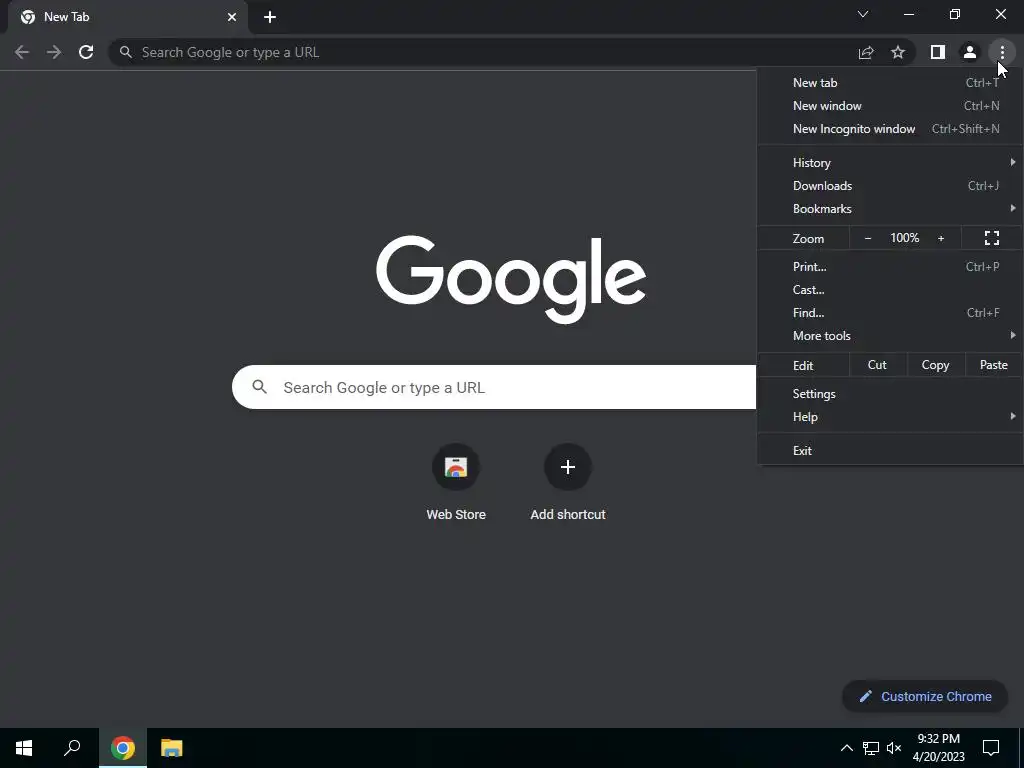Expand the Help submenu
Viewport: 1024px width, 768px height.
(890, 417)
